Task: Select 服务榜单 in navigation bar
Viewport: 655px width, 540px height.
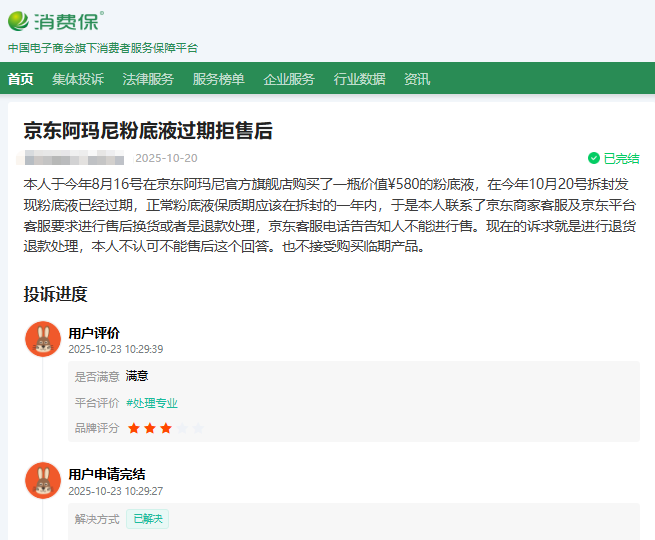Action: click(218, 79)
